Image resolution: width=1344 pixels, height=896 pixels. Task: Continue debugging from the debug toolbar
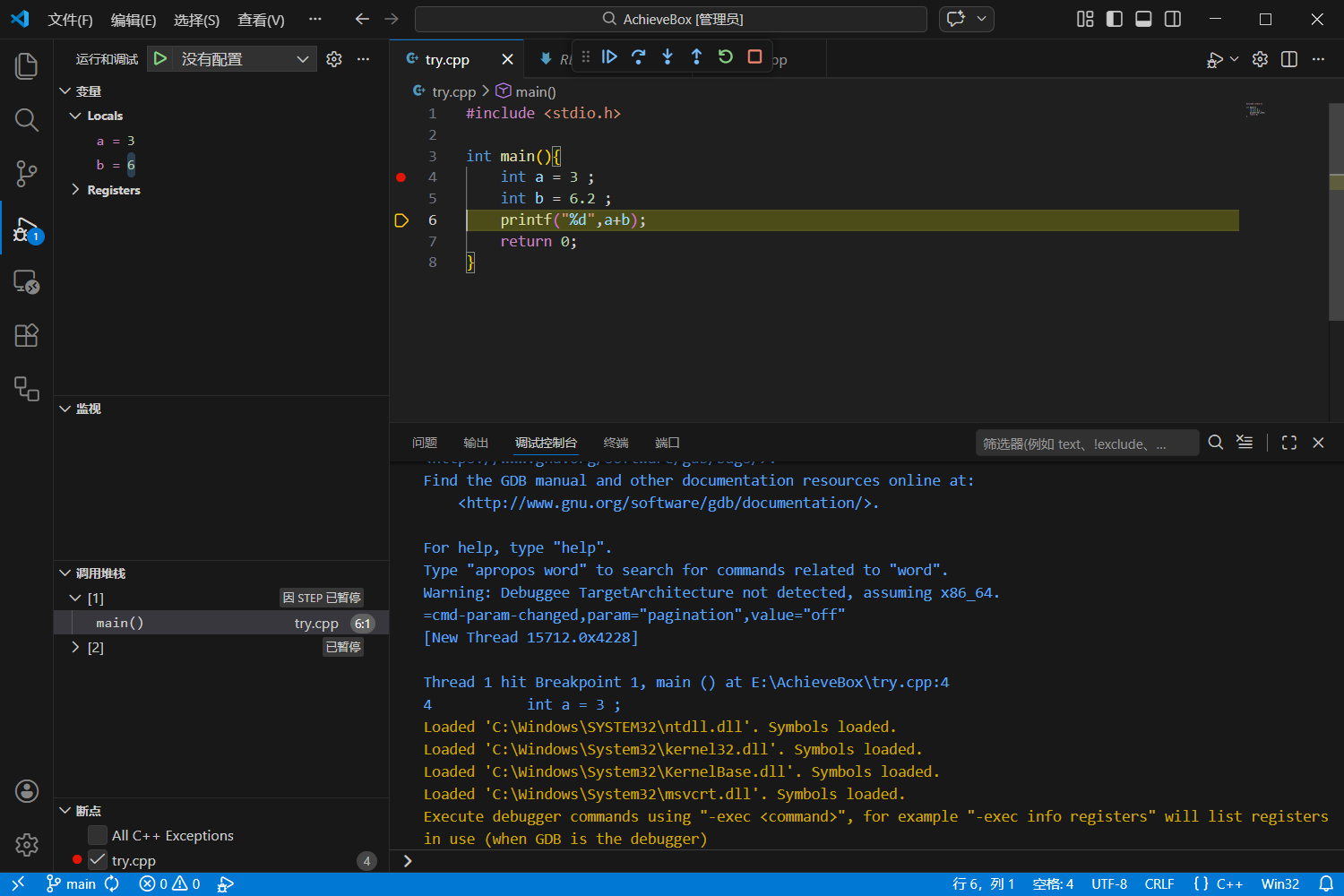pos(609,57)
